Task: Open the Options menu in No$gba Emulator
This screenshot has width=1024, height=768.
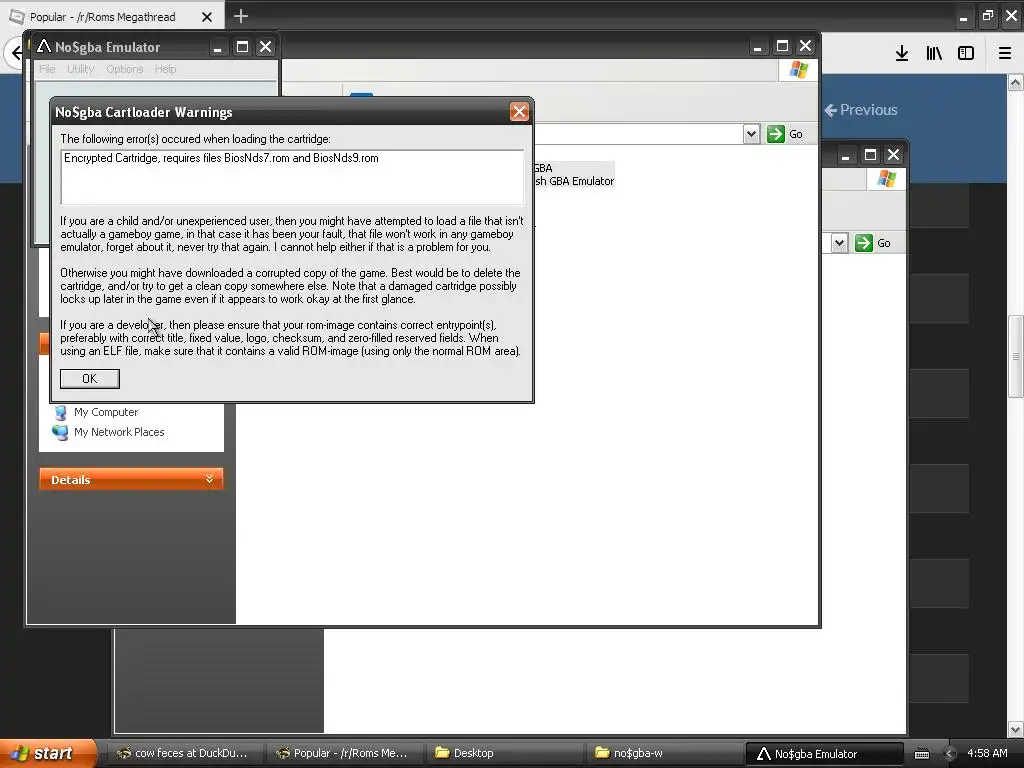Action: (x=125, y=69)
